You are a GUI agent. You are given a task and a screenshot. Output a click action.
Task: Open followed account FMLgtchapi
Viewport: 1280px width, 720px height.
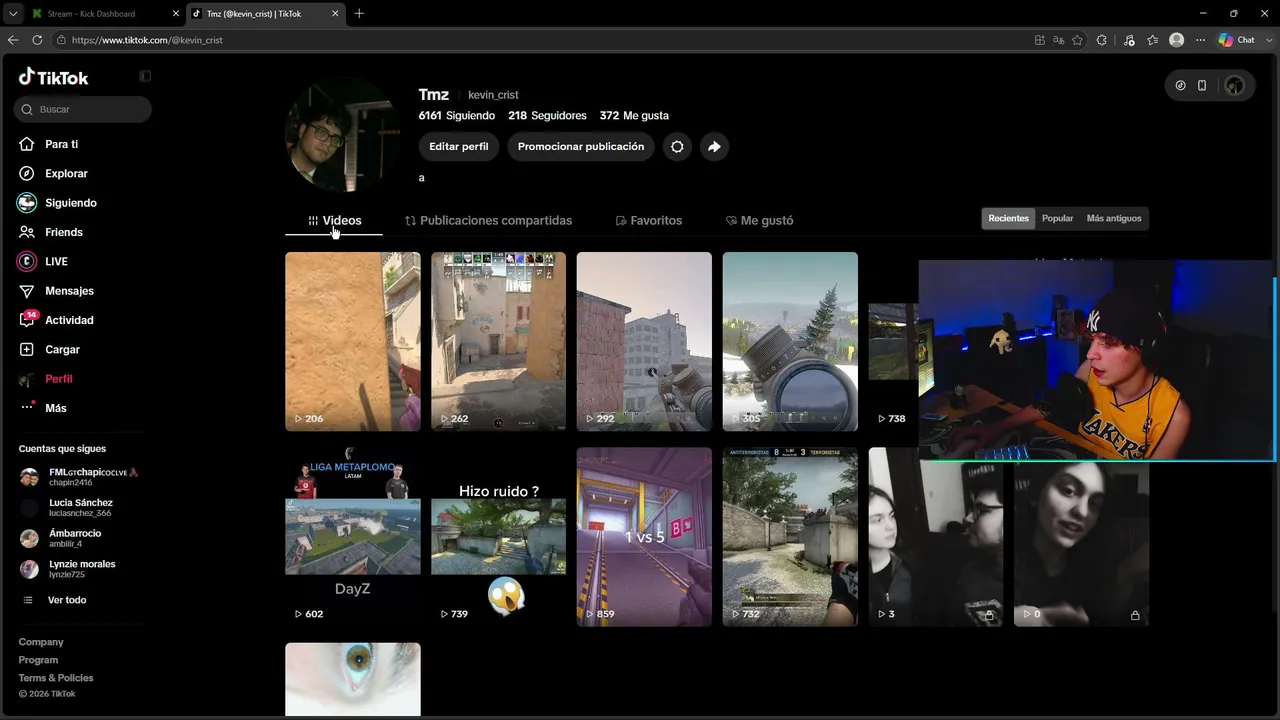pos(79,477)
